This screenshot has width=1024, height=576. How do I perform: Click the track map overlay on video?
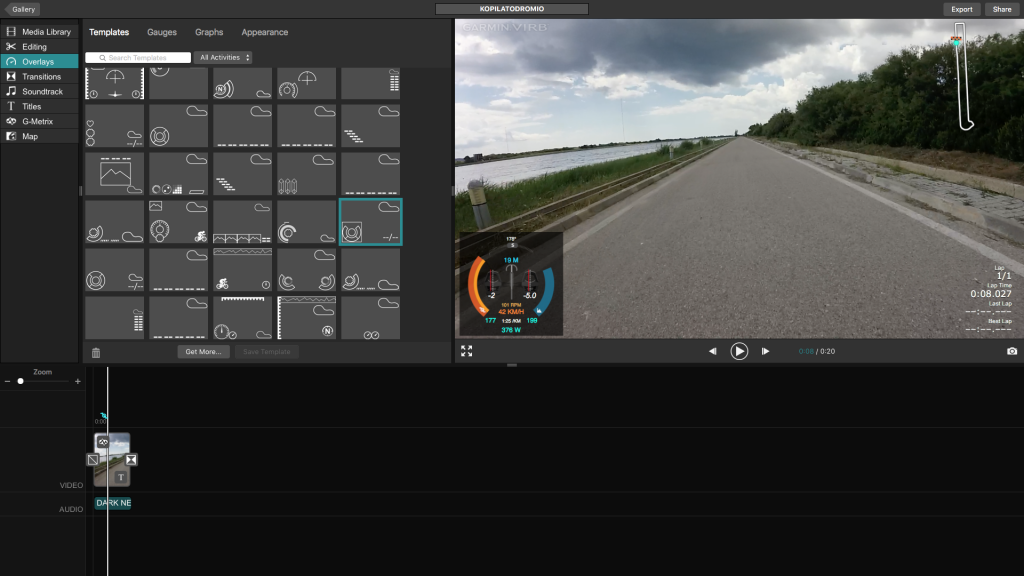963,76
